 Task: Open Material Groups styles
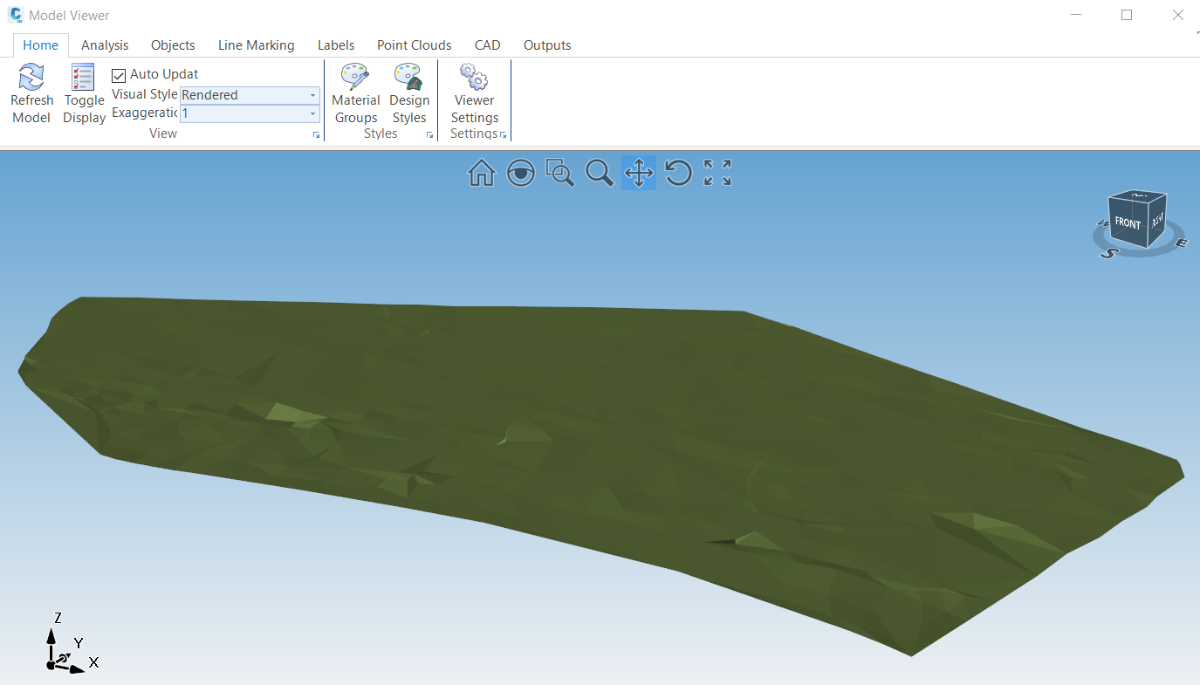356,77
